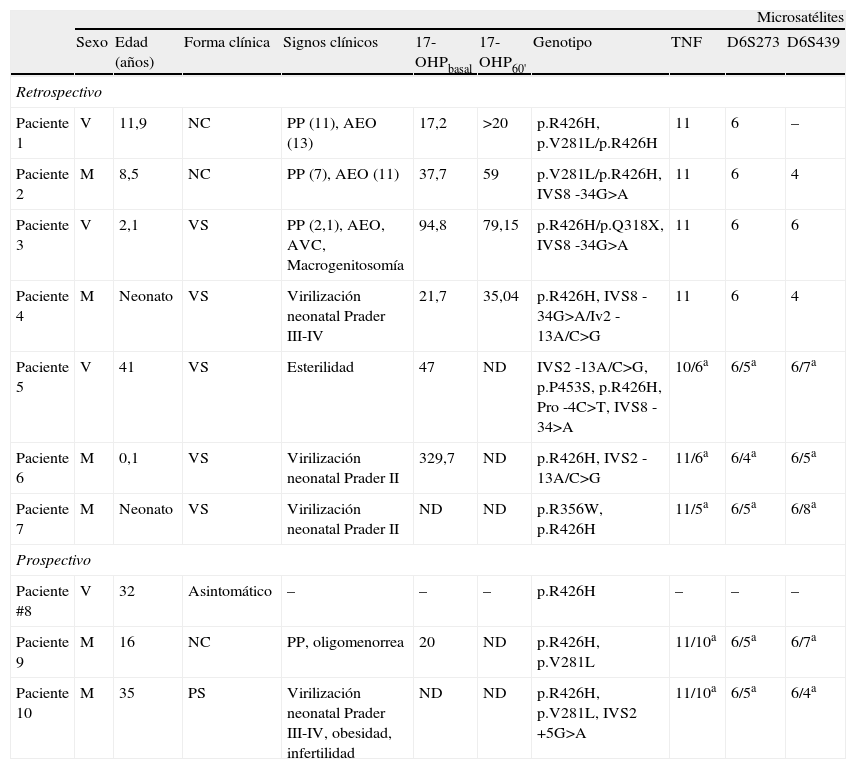Click the Forma clínica column header
Image resolution: width=856 pixels, height=769 pixels.
[226, 43]
